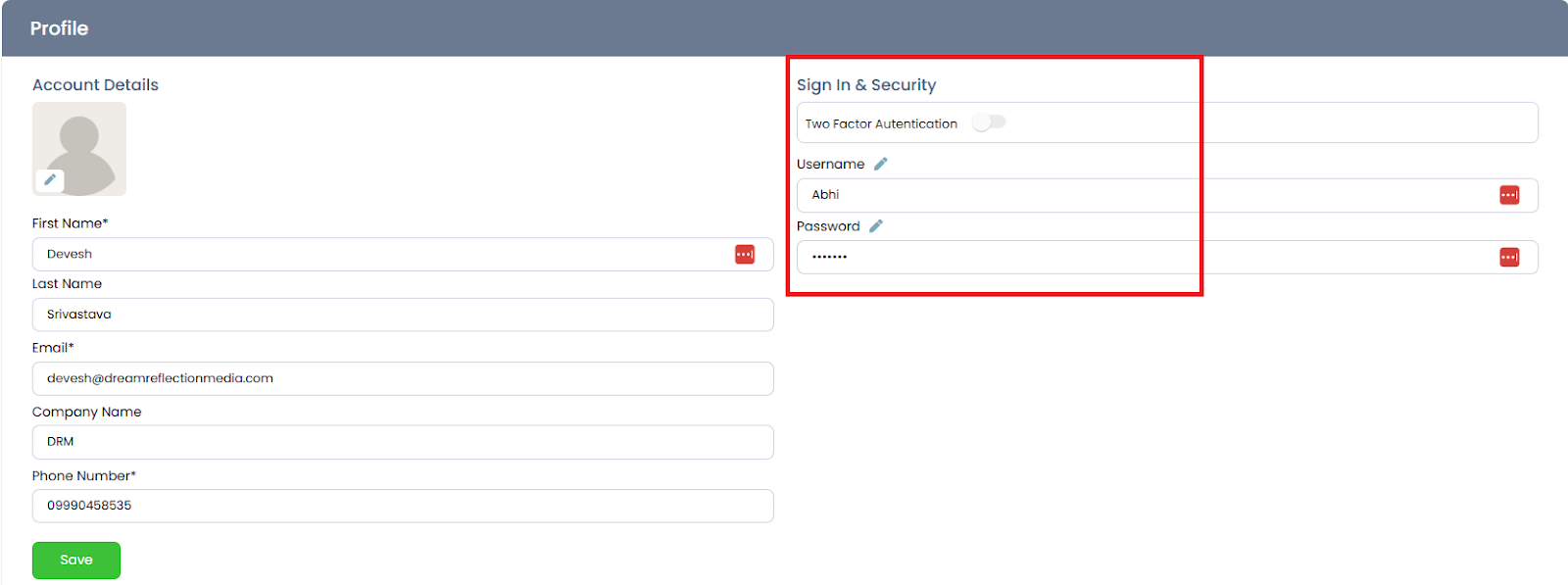
Task: Click into the Last Name field with Srivastava
Action: coord(402,315)
